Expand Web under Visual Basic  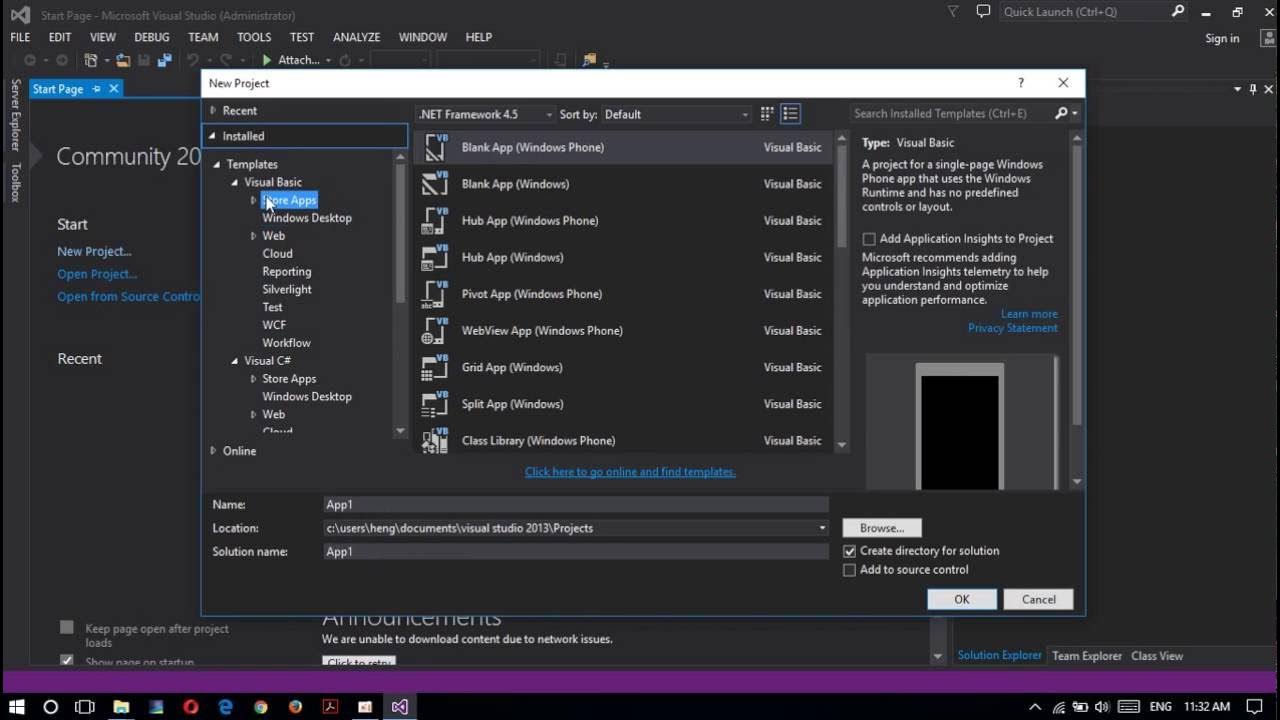coord(253,236)
